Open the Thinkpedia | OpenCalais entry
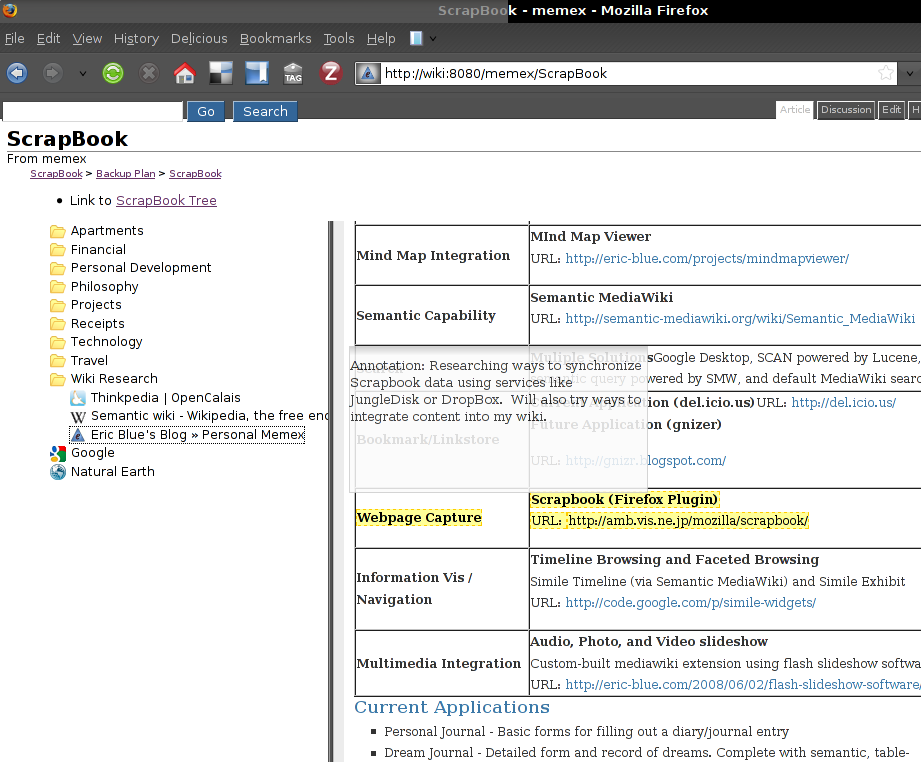The height and width of the screenshot is (762, 921). 155,398
